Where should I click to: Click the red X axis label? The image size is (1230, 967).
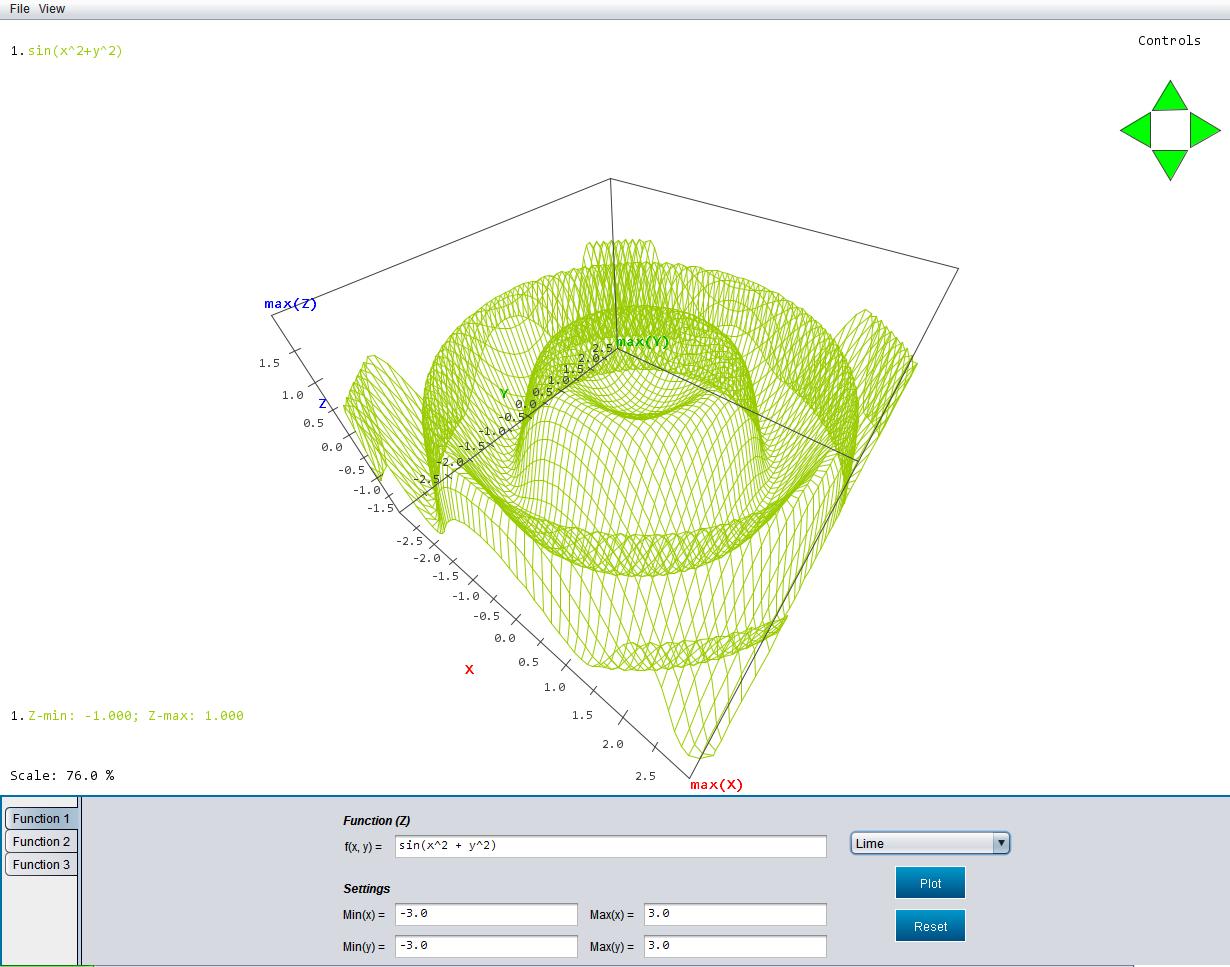(x=469, y=670)
